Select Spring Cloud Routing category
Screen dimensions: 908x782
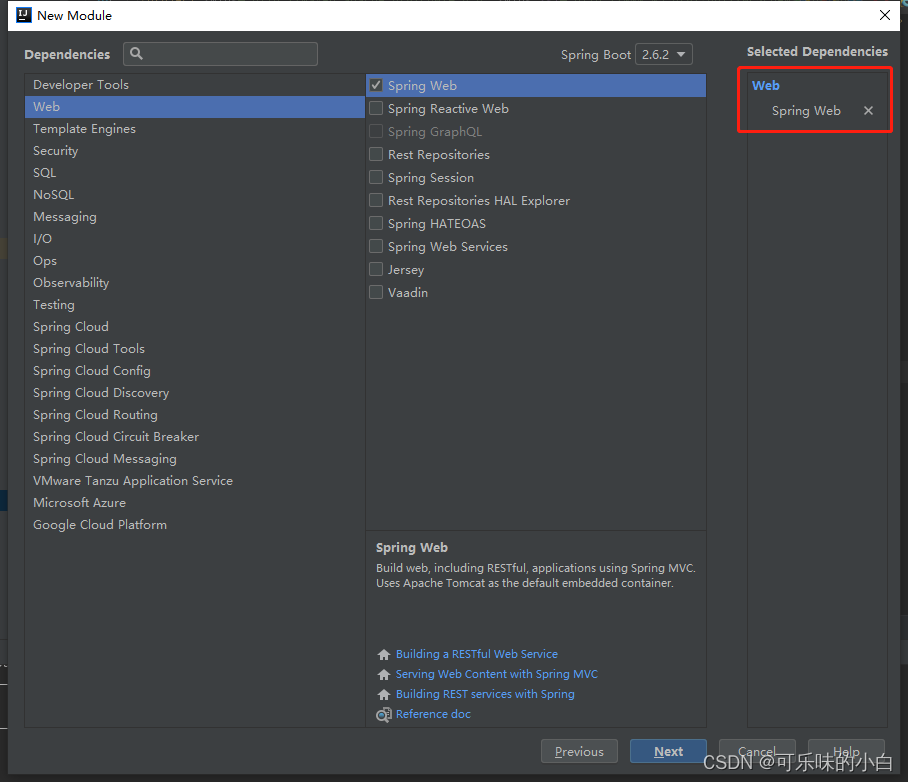click(195, 415)
